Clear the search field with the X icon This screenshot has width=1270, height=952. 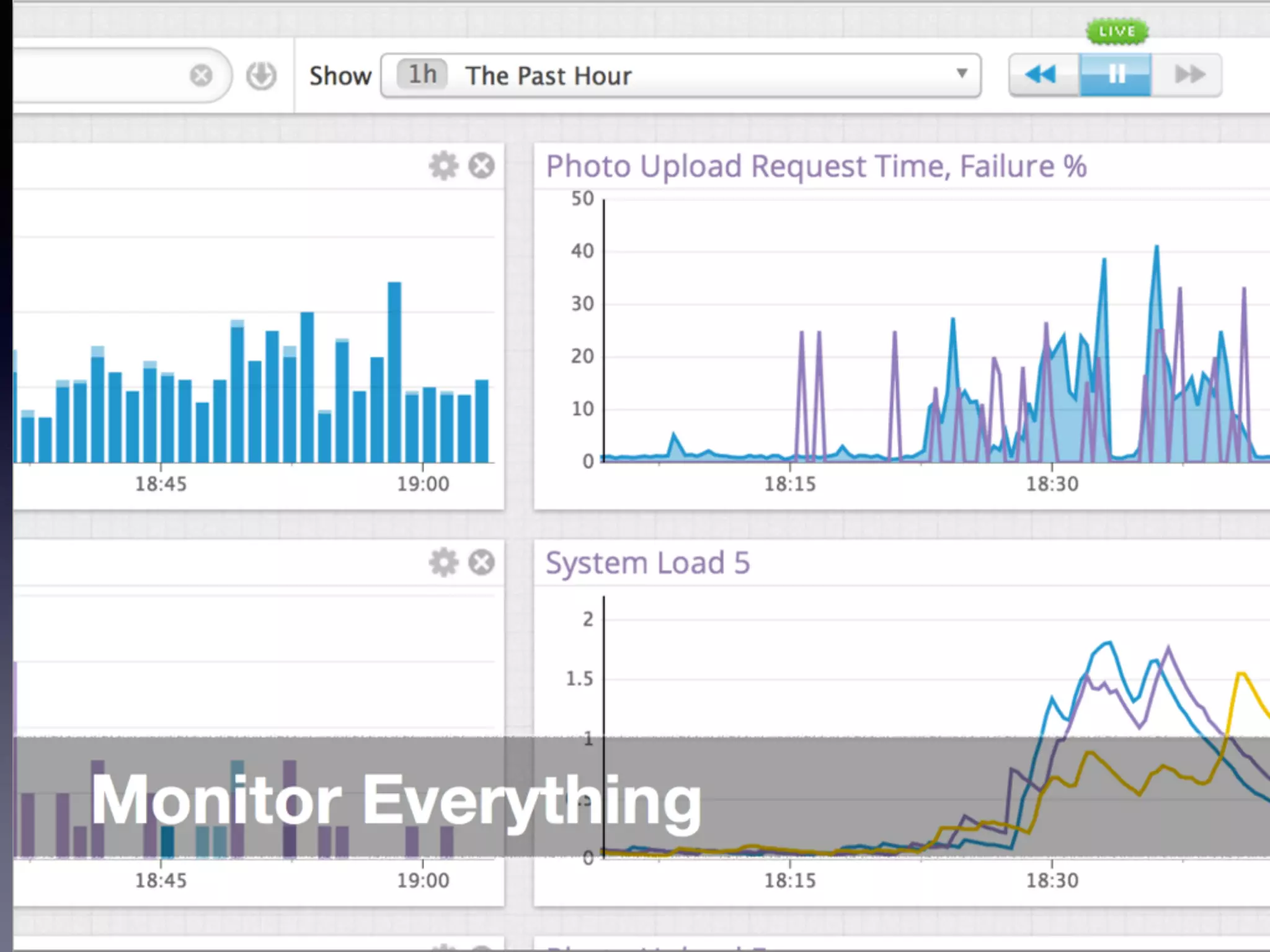tap(201, 76)
